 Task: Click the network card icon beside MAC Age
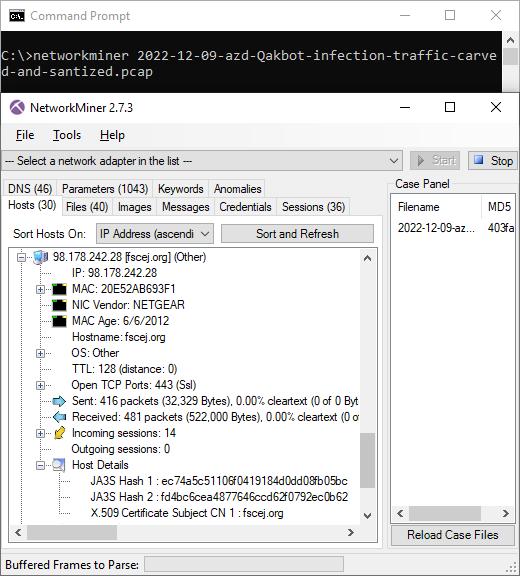[x=59, y=321]
